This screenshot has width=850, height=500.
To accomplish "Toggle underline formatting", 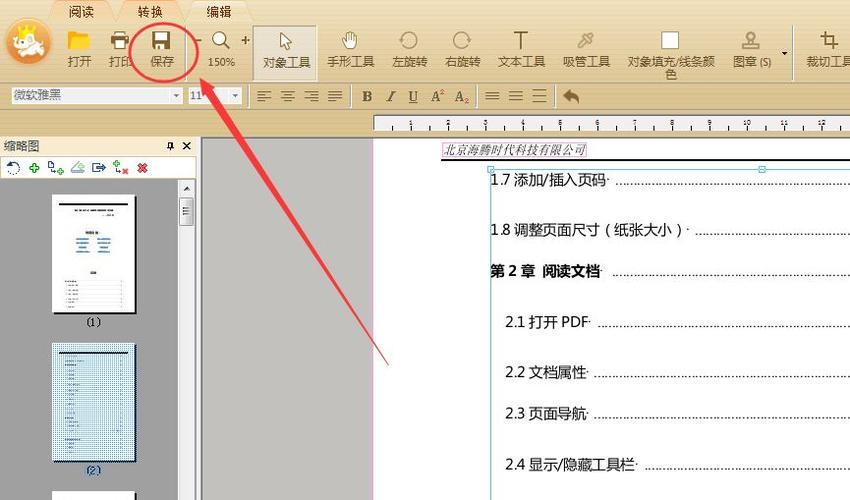I will click(x=413, y=97).
